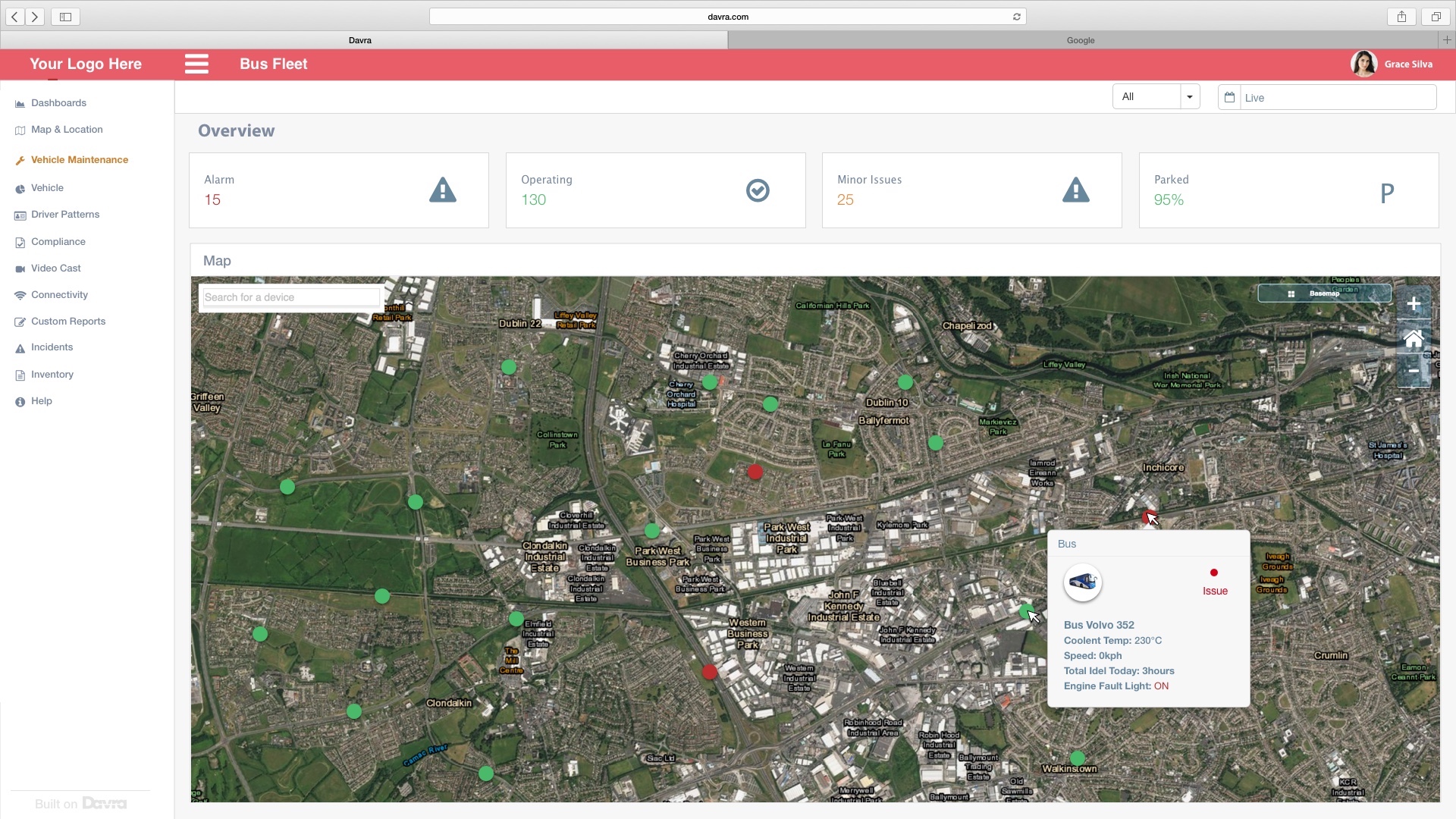Screen dimensions: 1456x819
Task: Click green marker near Walkinstown
Action: tap(1078, 758)
